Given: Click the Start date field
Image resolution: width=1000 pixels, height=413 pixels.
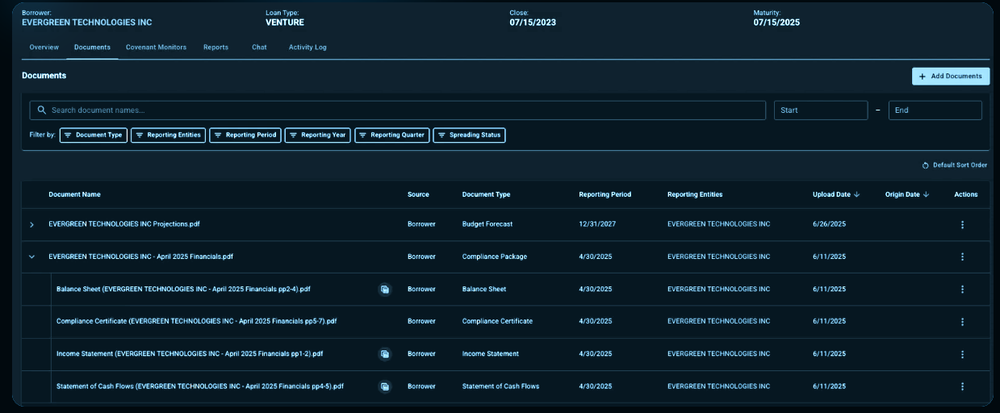Looking at the screenshot, I should [x=821, y=110].
